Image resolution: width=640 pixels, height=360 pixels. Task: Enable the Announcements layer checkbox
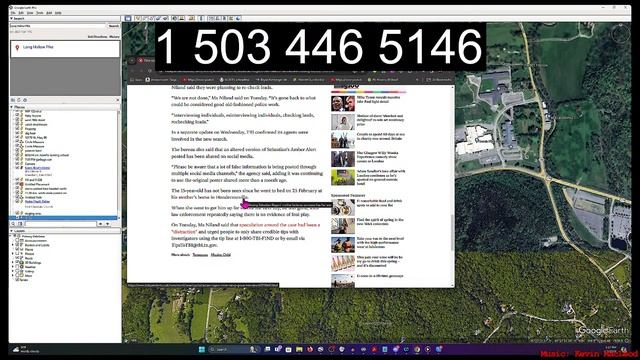[17, 241]
